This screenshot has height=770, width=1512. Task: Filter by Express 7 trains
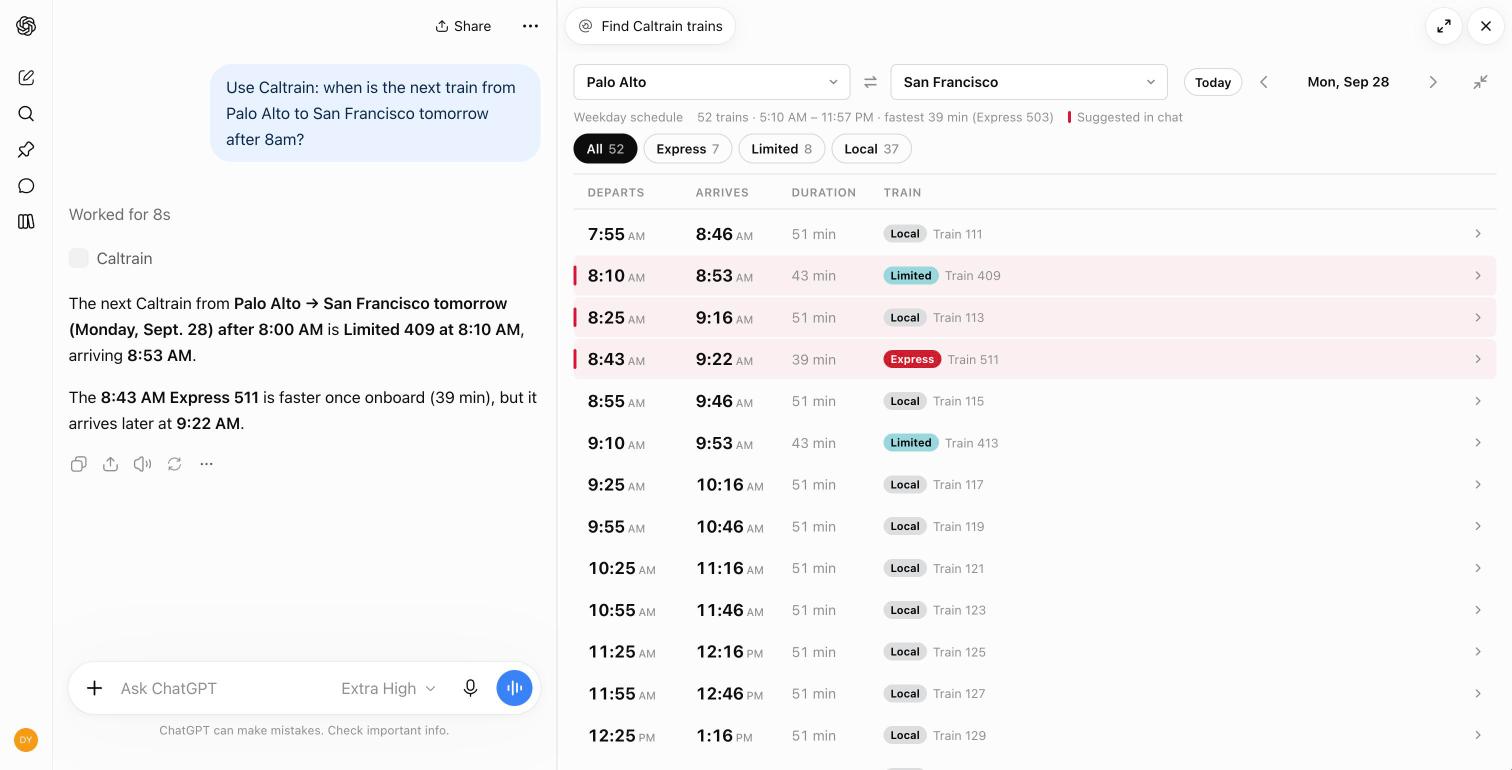coord(687,149)
